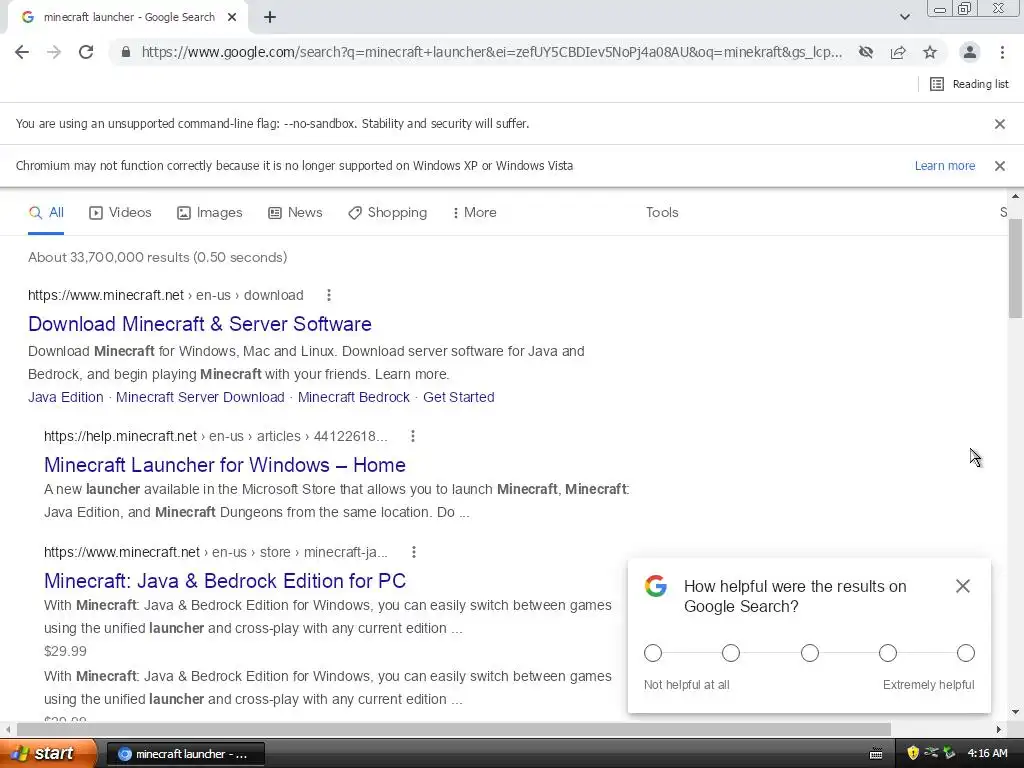This screenshot has height=768, width=1024.
Task: Switch to the News search tab
Action: click(x=295, y=213)
